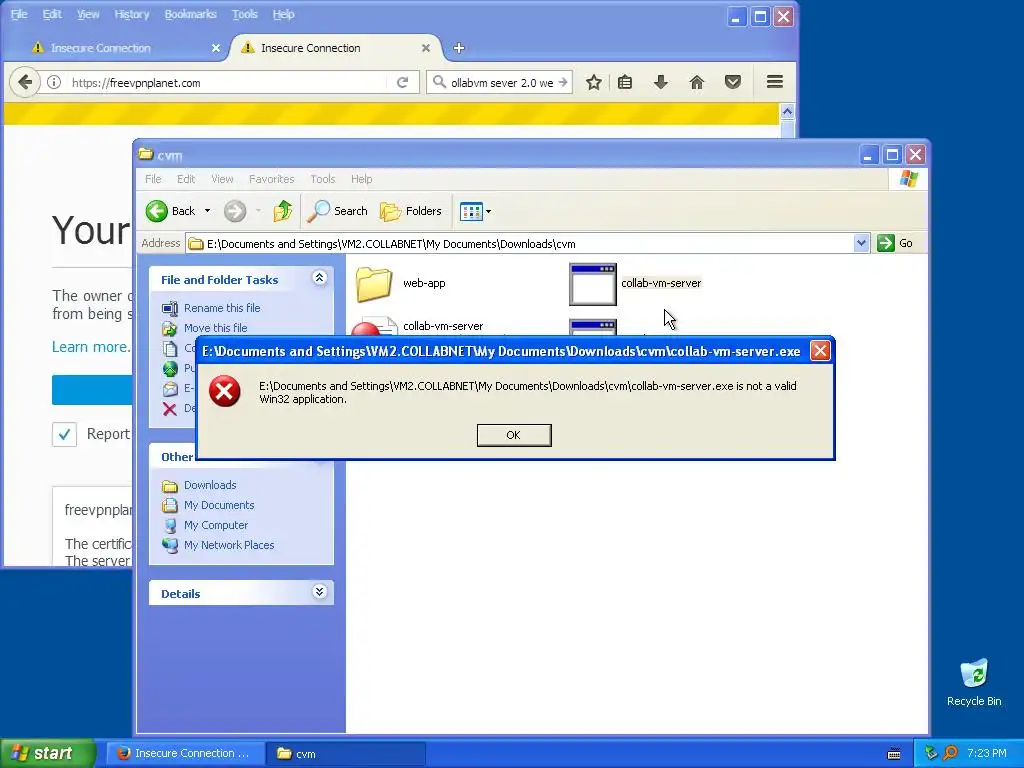Open the Firefox hamburger menu
Screen dimensions: 1024x768
tap(775, 82)
